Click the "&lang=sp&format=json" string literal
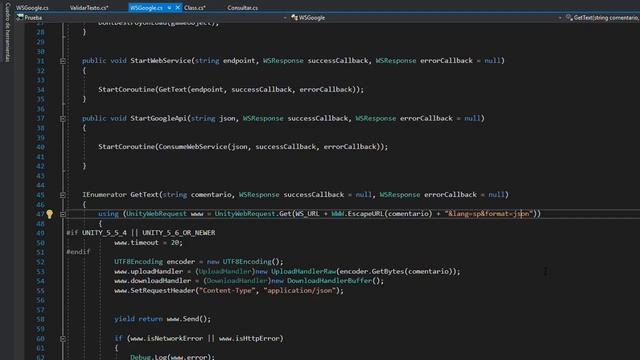The height and width of the screenshot is (360, 640). 488,213
